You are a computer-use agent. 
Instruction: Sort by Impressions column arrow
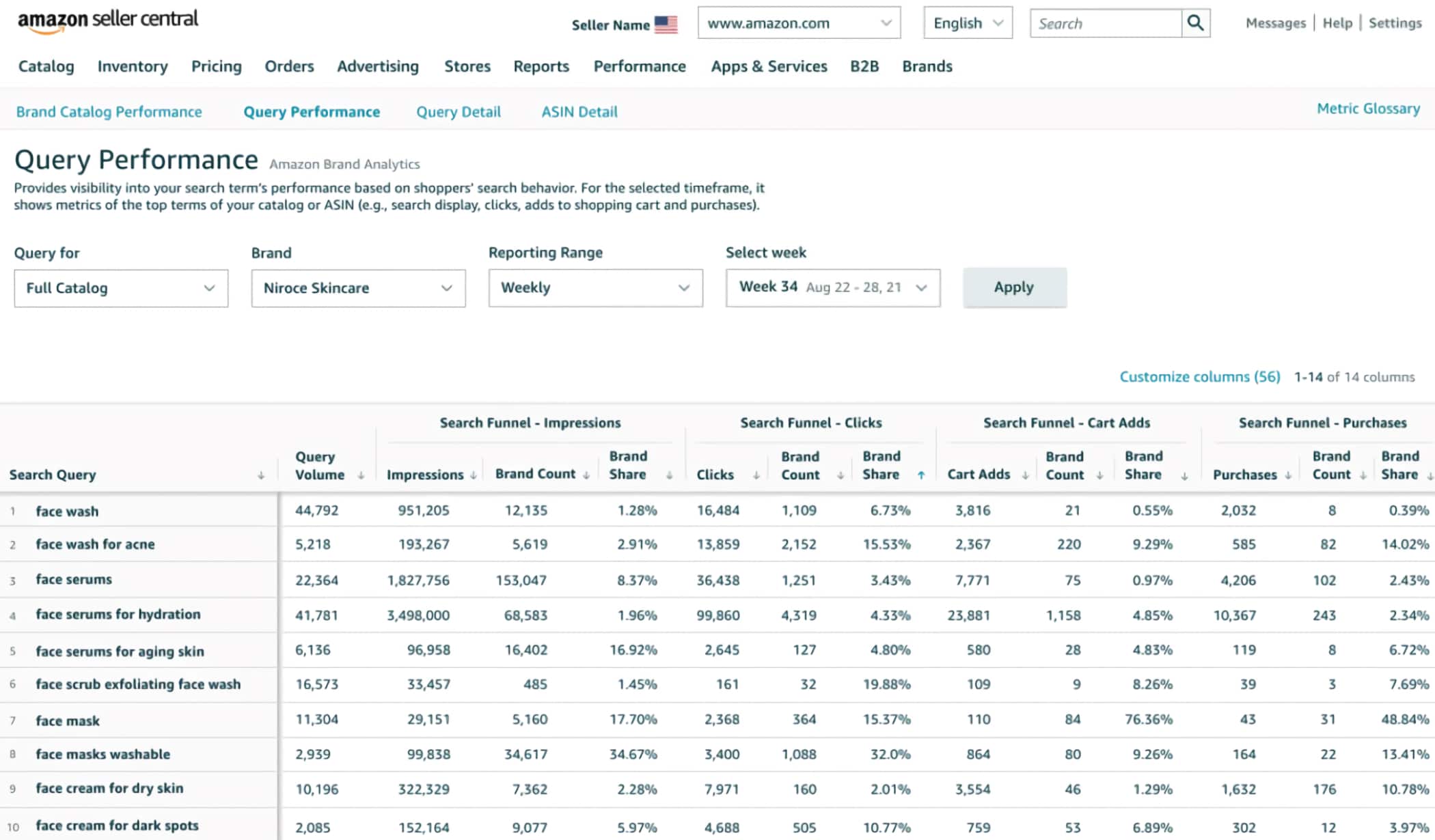click(x=473, y=475)
